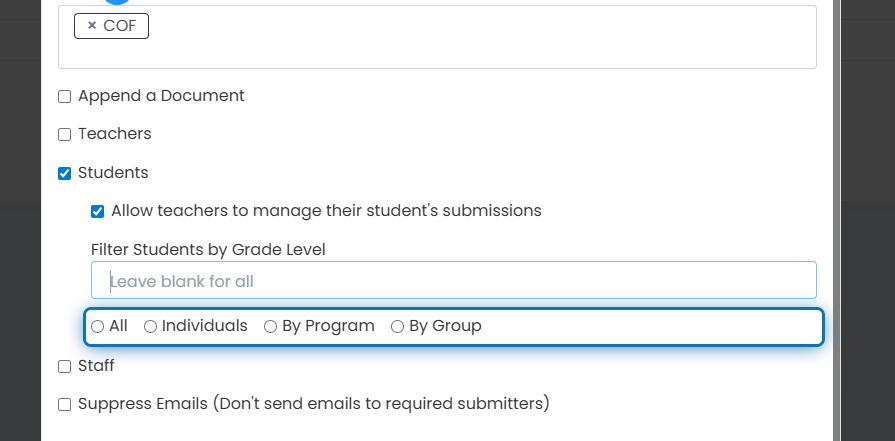Image resolution: width=895 pixels, height=441 pixels.
Task: Remove the COF tag with its × icon
Action: click(92, 26)
